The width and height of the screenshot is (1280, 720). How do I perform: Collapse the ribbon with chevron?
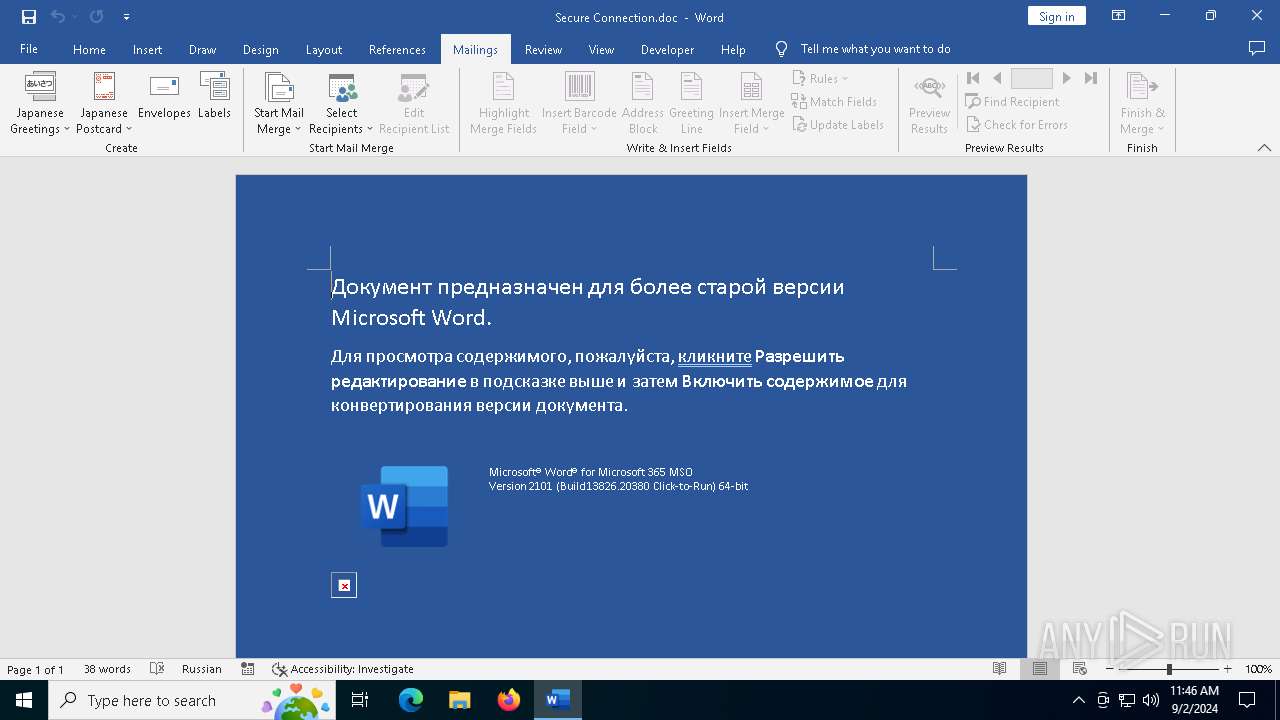[1264, 148]
